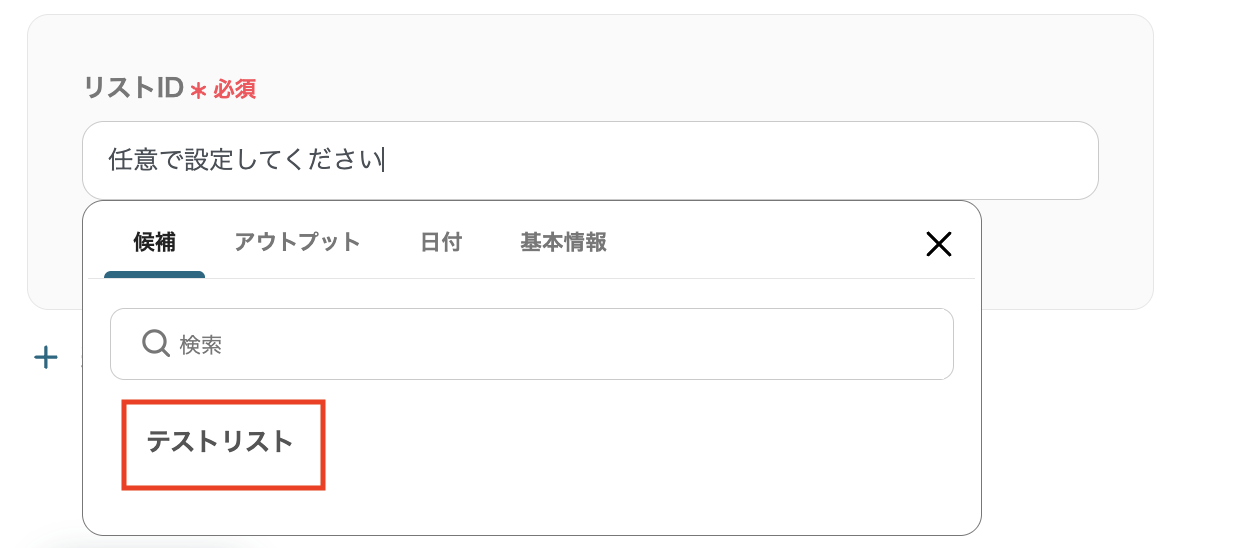Screen dimensions: 1252x548
Task: Click the 検索 placeholder text
Action: click(x=201, y=345)
